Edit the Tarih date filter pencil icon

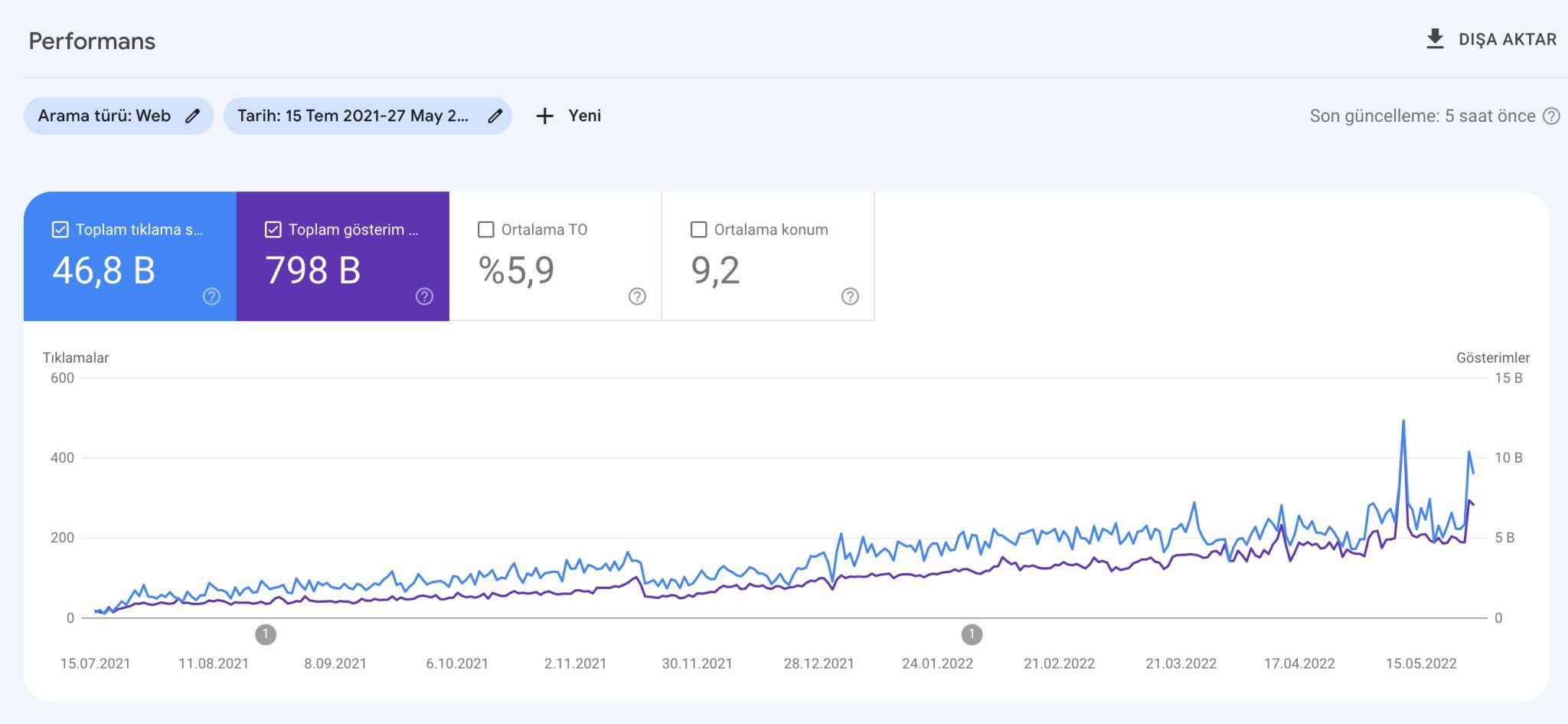pos(495,116)
